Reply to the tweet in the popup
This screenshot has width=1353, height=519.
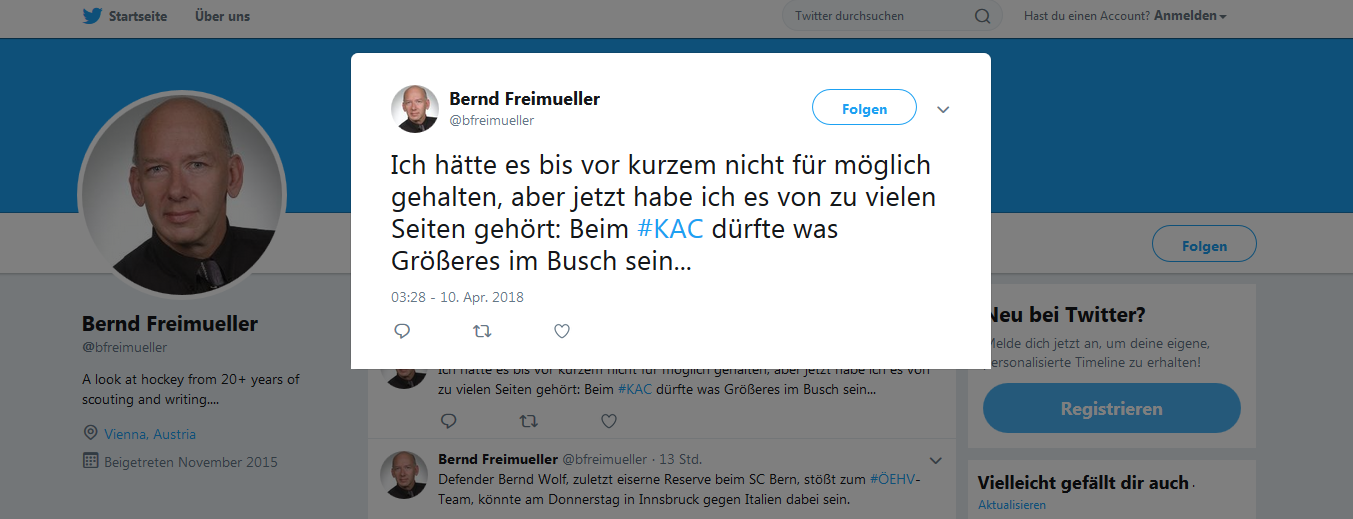[402, 331]
